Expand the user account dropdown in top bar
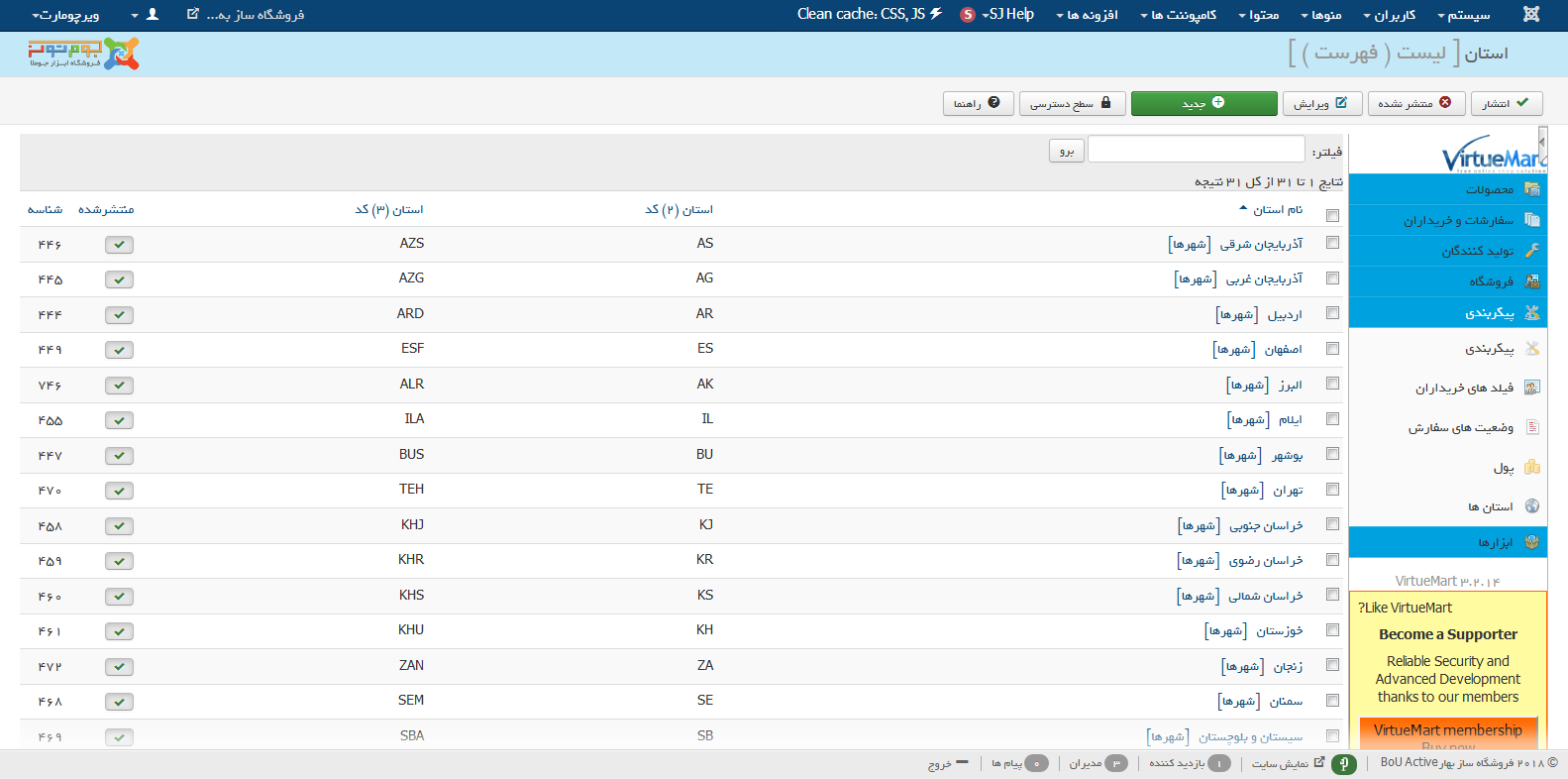Image resolution: width=1568 pixels, height=779 pixels. click(x=144, y=15)
